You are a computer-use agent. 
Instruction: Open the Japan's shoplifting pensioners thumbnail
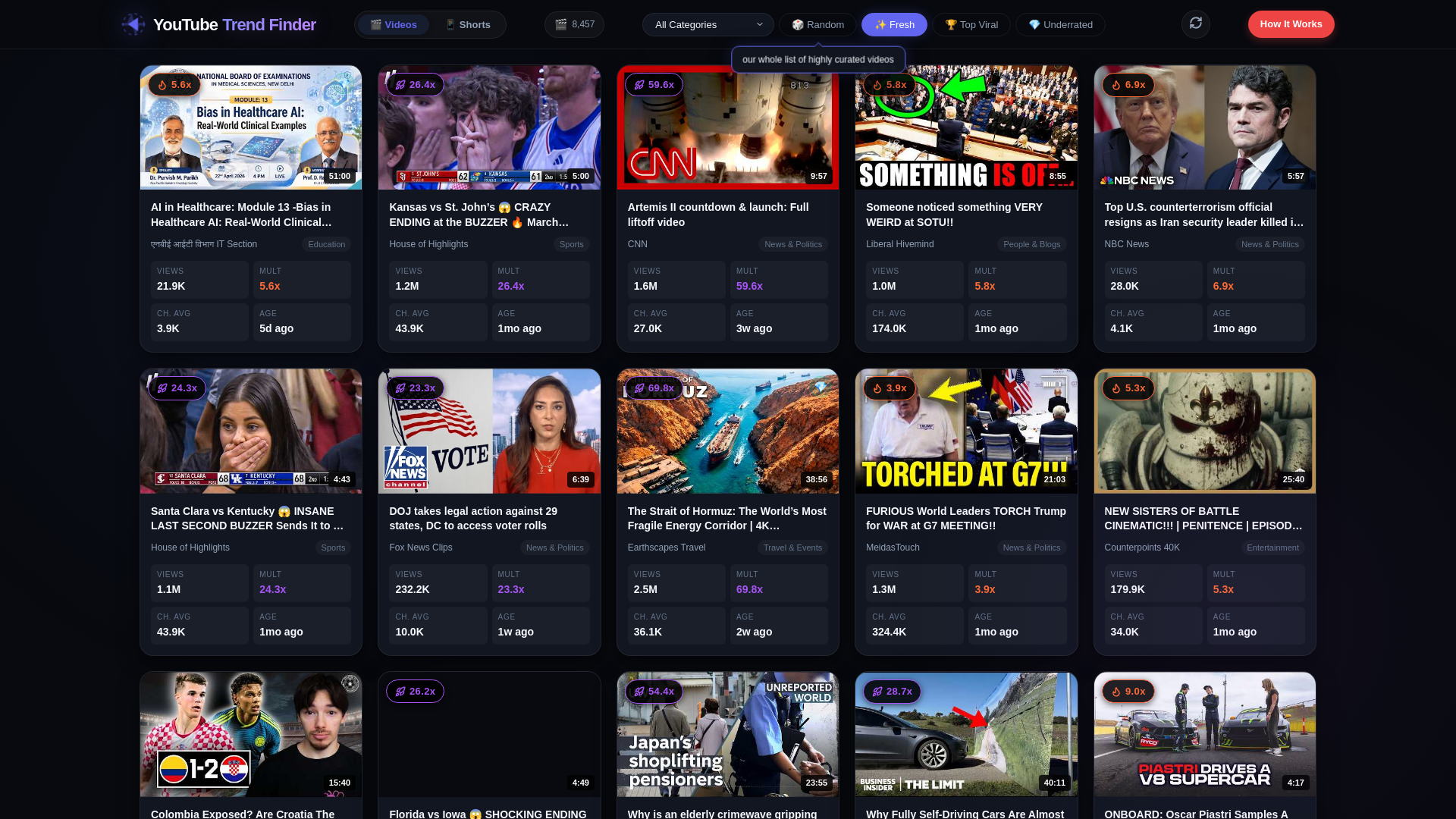coord(728,734)
